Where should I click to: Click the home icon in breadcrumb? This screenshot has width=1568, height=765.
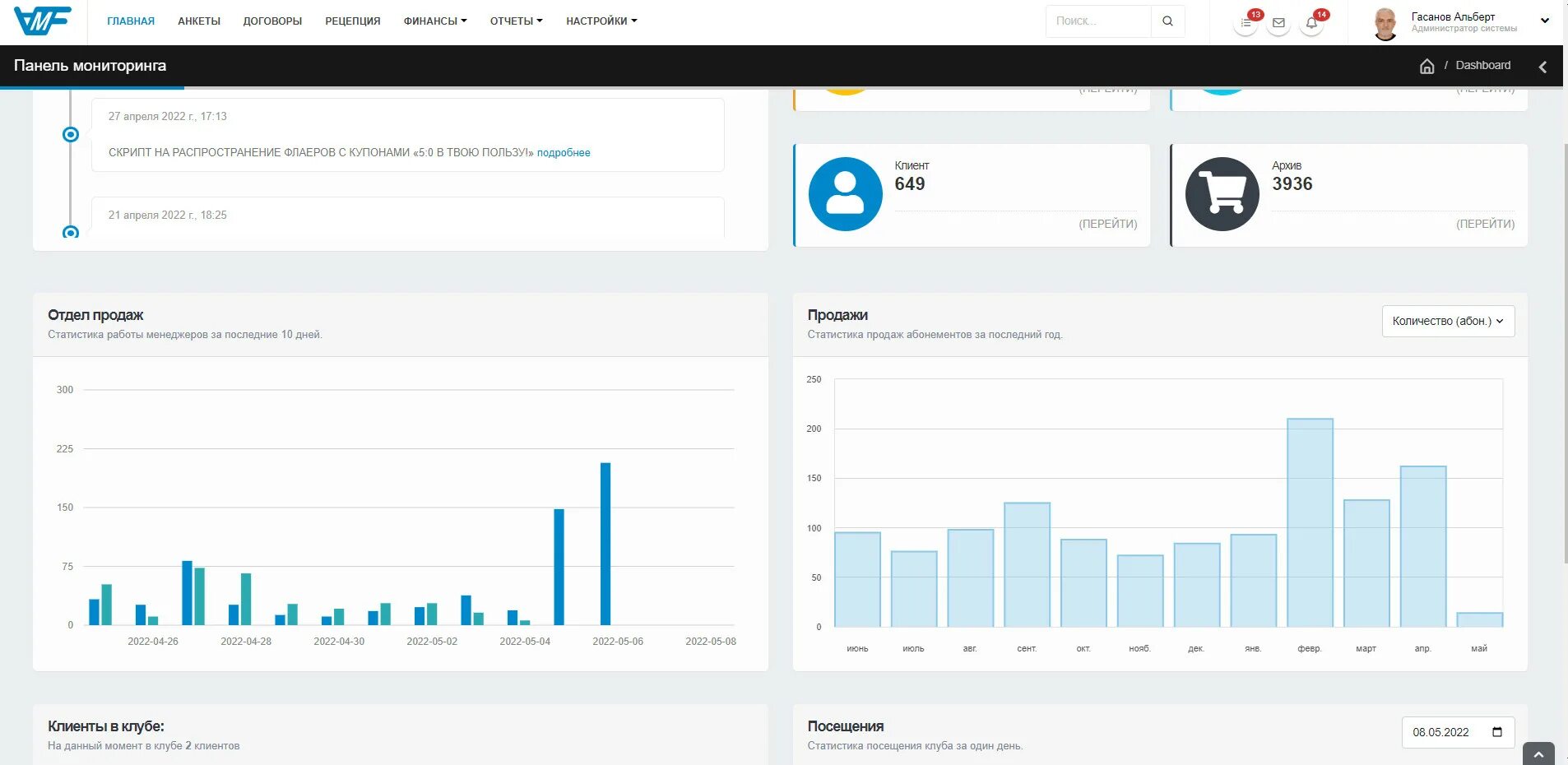[x=1427, y=66]
